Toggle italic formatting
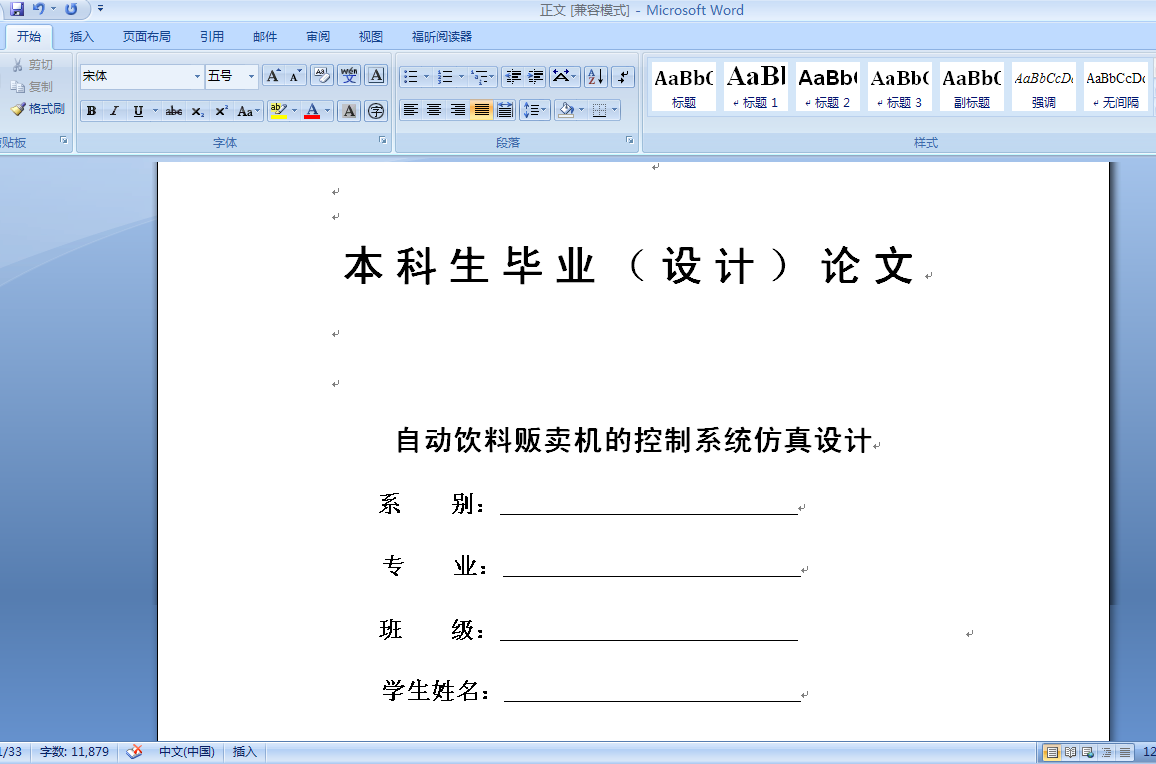 114,111
